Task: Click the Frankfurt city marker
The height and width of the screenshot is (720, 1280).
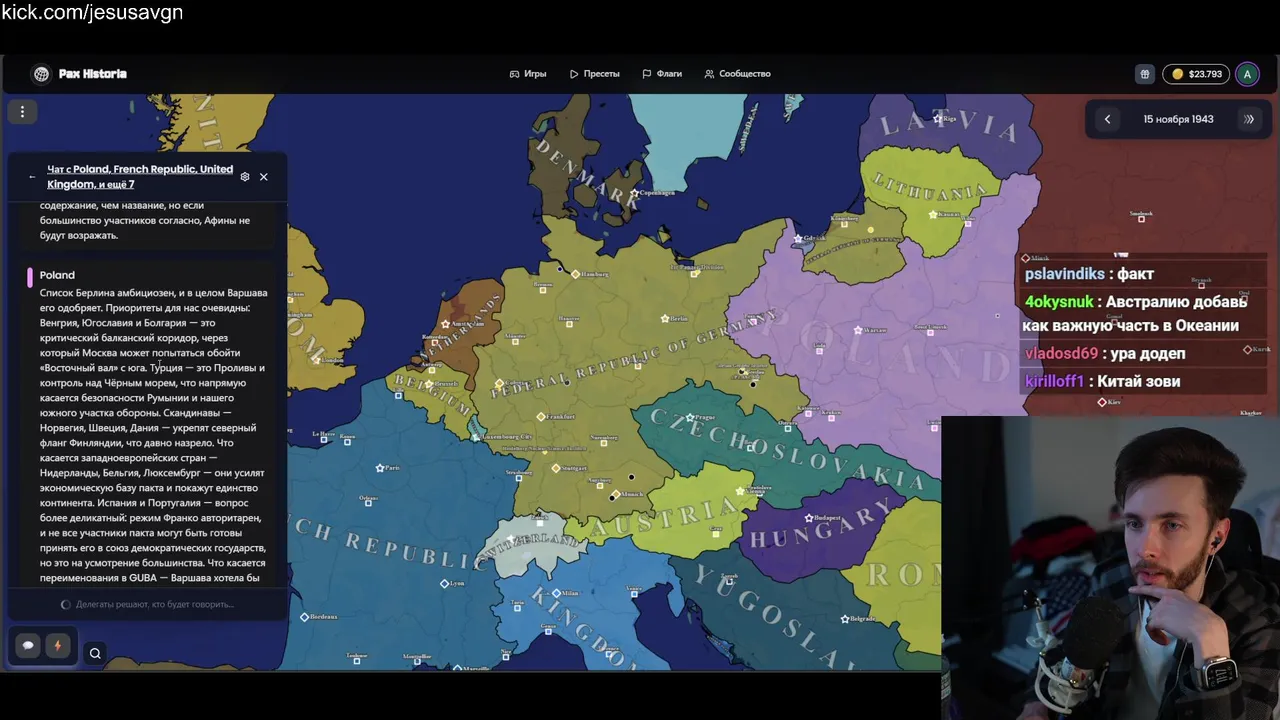Action: point(541,417)
